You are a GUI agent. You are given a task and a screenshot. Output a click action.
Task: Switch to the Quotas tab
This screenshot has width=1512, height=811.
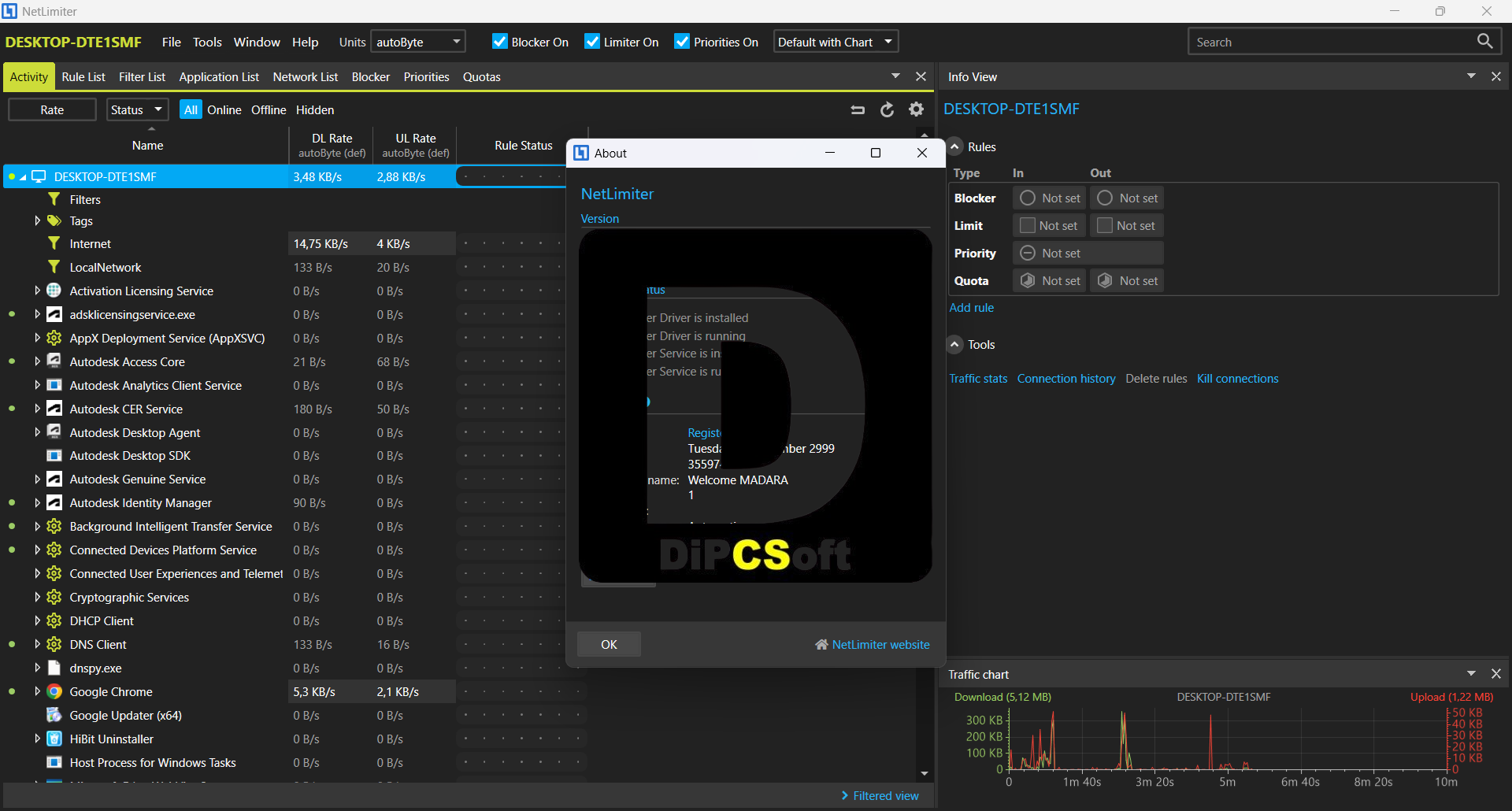(x=482, y=76)
